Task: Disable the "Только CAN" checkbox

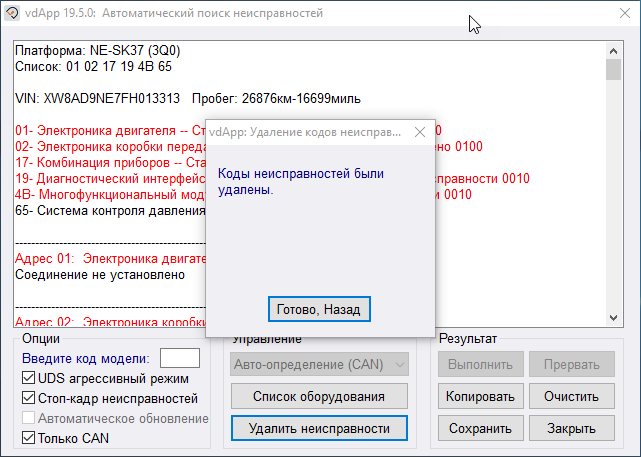Action: (29, 438)
